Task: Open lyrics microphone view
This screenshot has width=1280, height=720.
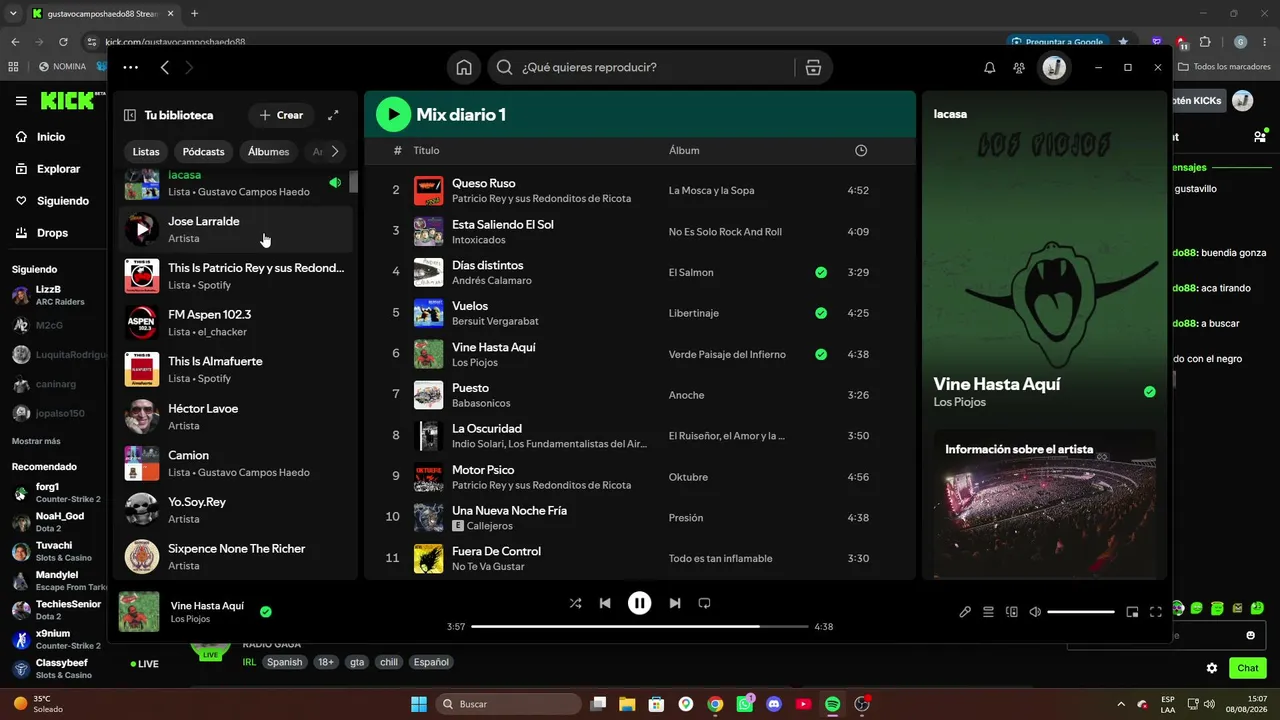Action: [x=965, y=612]
